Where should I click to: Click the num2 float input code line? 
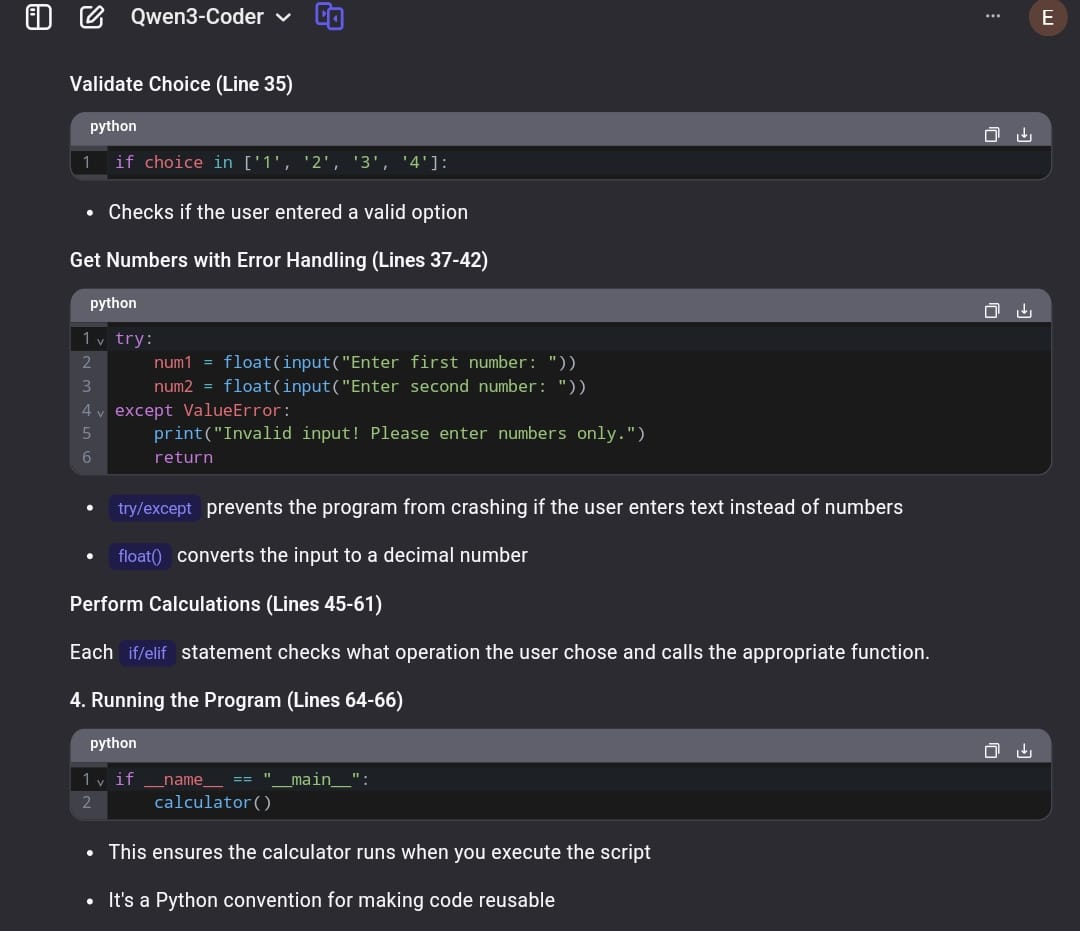click(x=370, y=386)
